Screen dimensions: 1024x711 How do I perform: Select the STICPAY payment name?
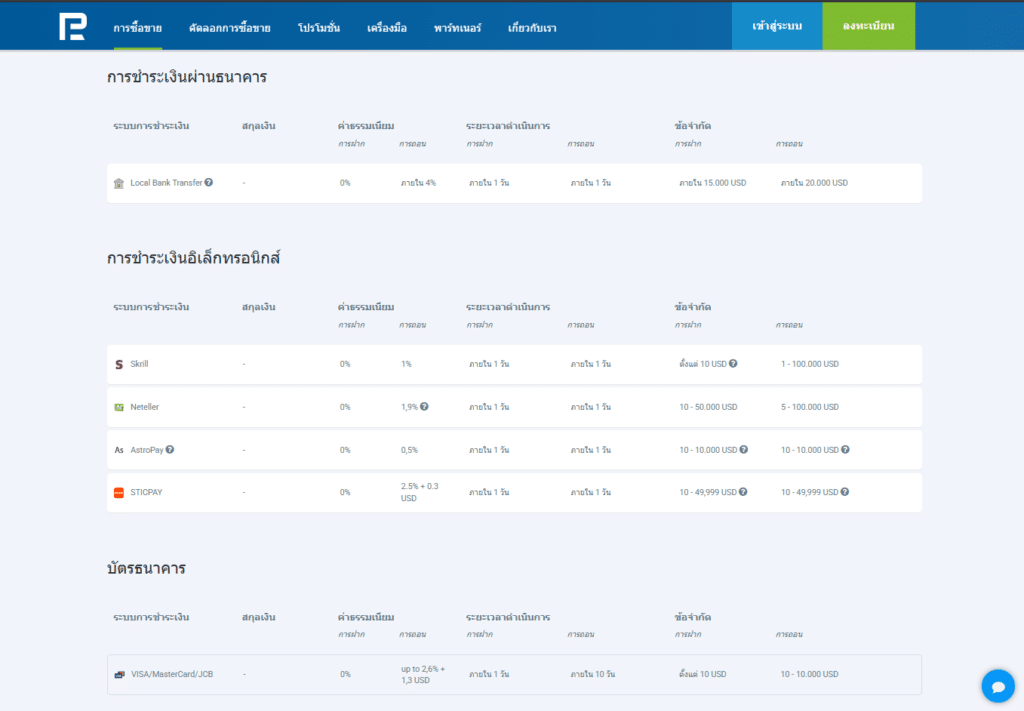[x=146, y=492]
